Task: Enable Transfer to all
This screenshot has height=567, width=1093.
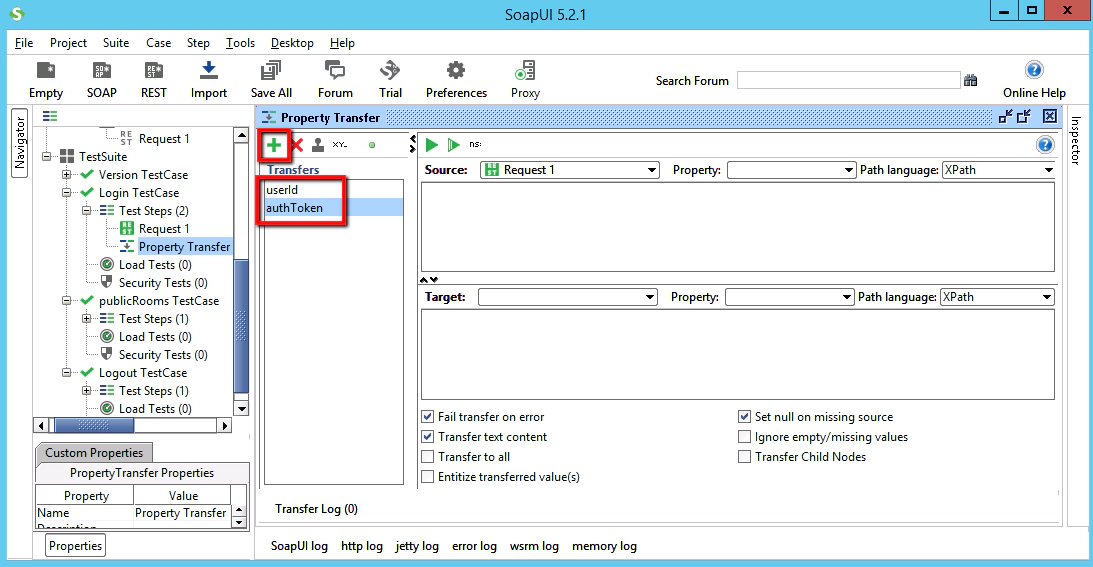Action: [428, 457]
